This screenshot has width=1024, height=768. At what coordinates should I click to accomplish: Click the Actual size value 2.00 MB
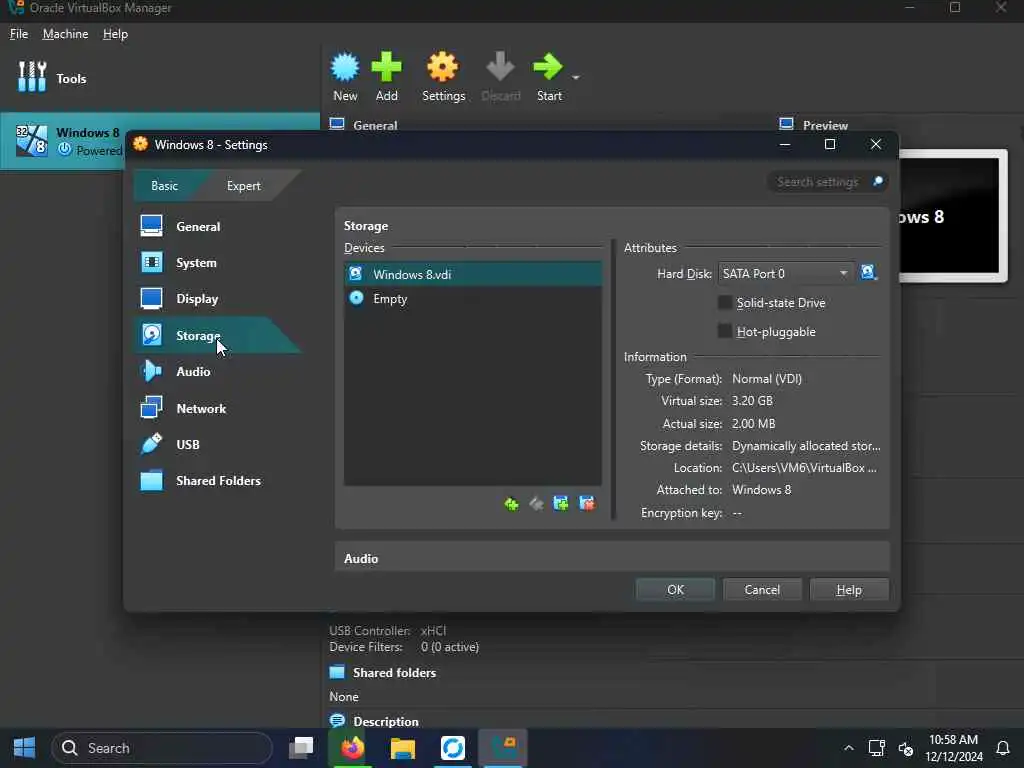tap(754, 423)
